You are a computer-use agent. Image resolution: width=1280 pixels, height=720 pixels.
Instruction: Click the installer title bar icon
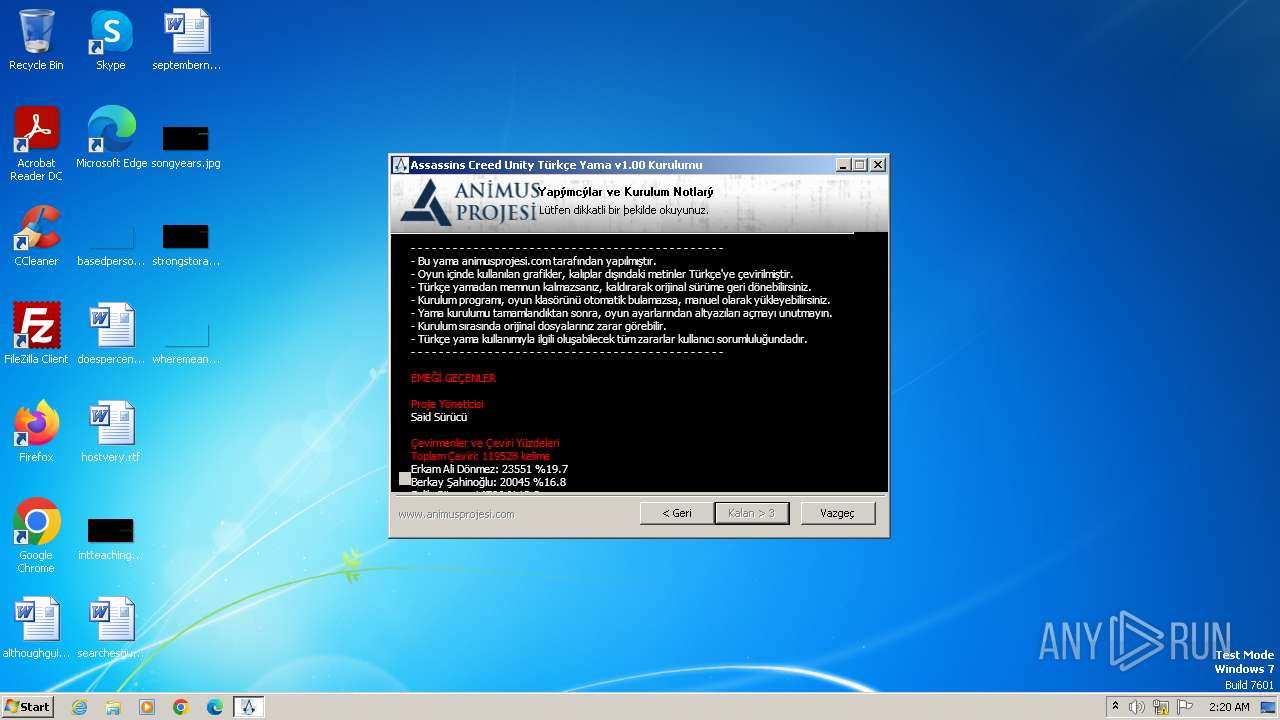400,165
